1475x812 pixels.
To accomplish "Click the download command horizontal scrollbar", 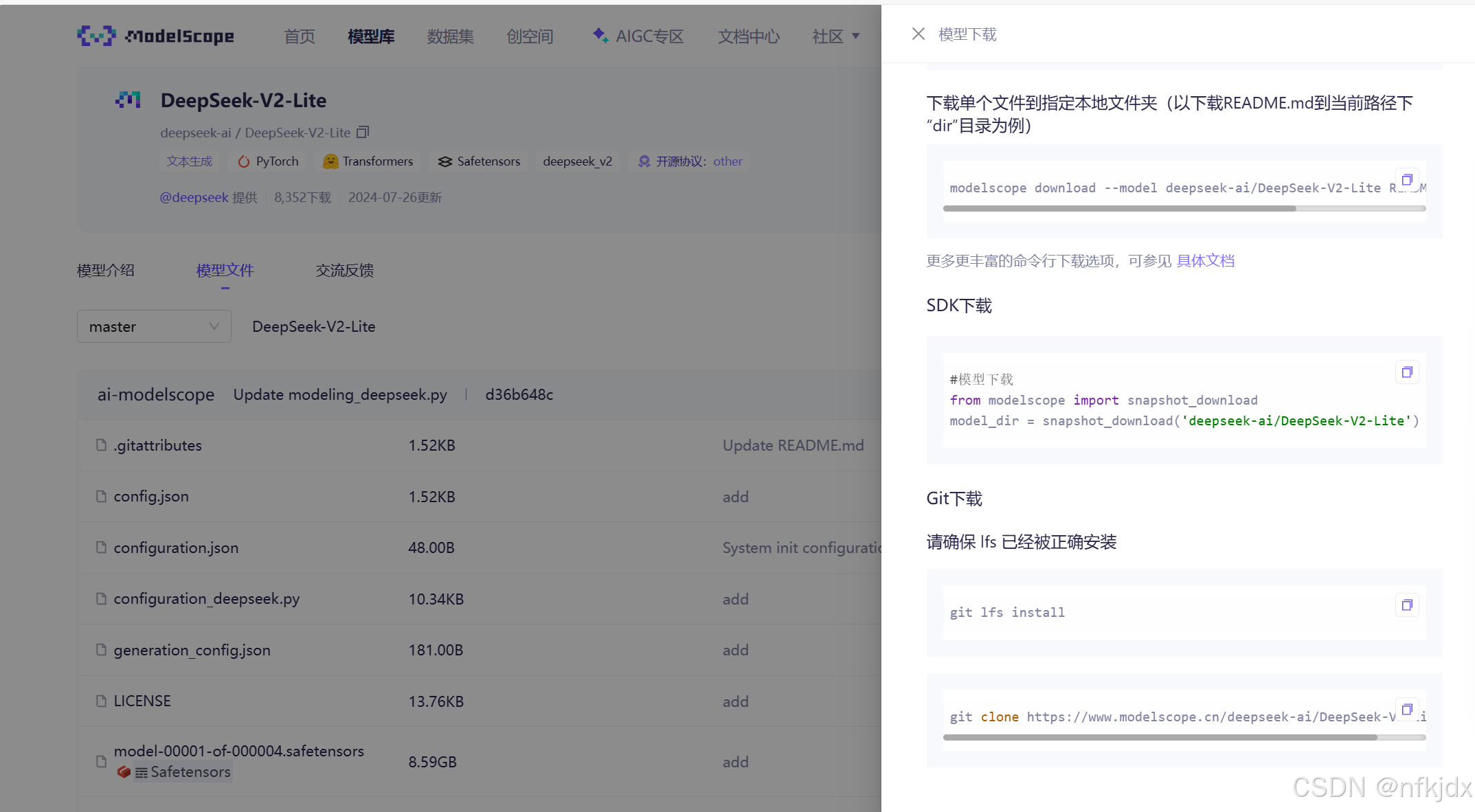I will (x=1120, y=208).
